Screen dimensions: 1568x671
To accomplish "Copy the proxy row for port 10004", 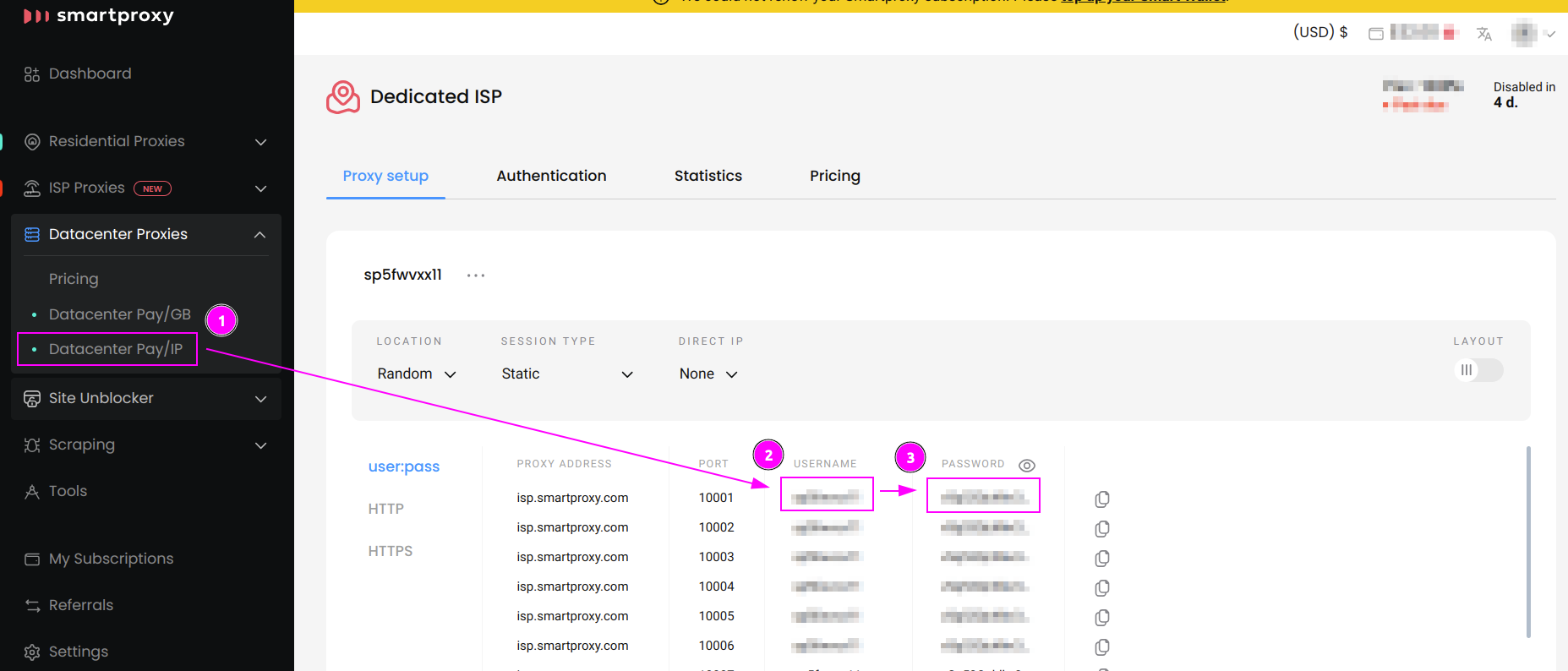I will (1101, 588).
